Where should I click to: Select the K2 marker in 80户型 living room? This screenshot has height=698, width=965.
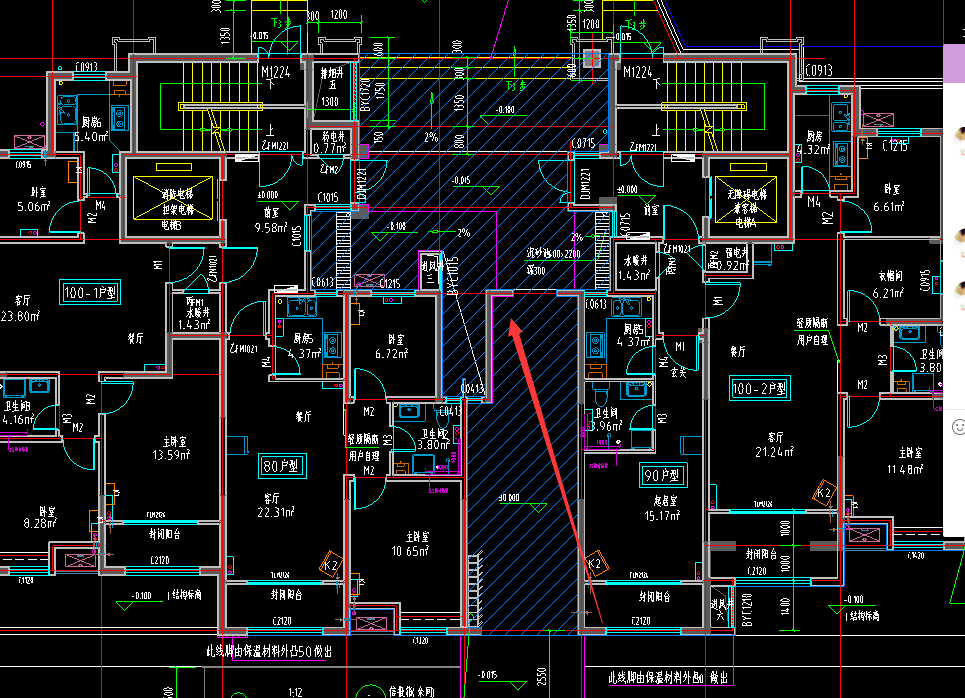[x=330, y=565]
